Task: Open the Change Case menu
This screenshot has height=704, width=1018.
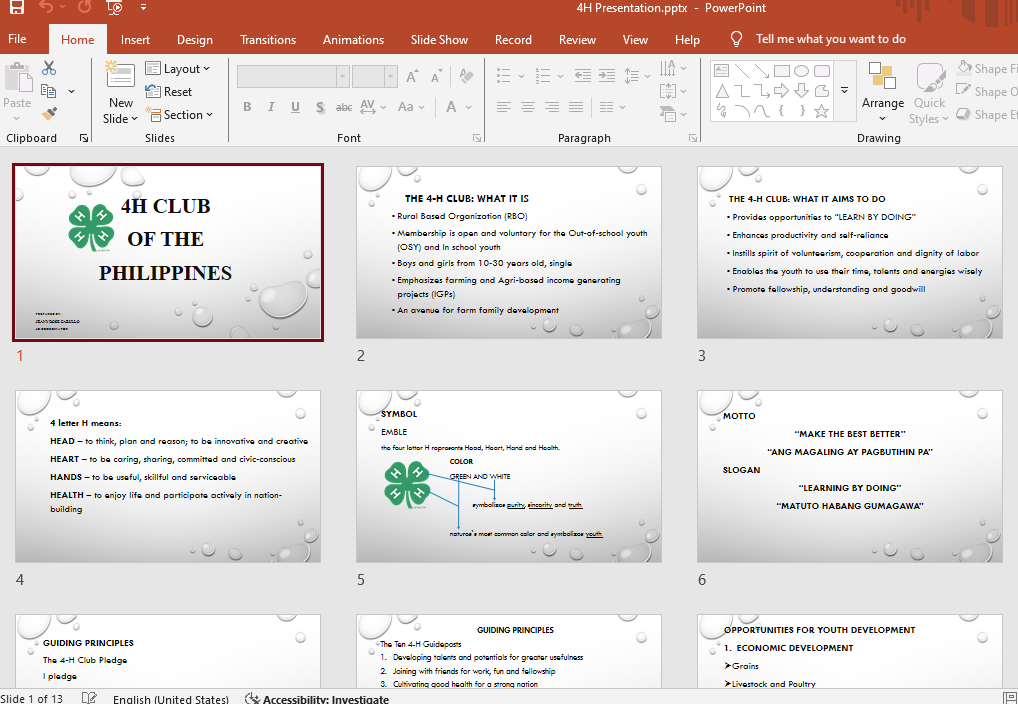Action: point(412,107)
